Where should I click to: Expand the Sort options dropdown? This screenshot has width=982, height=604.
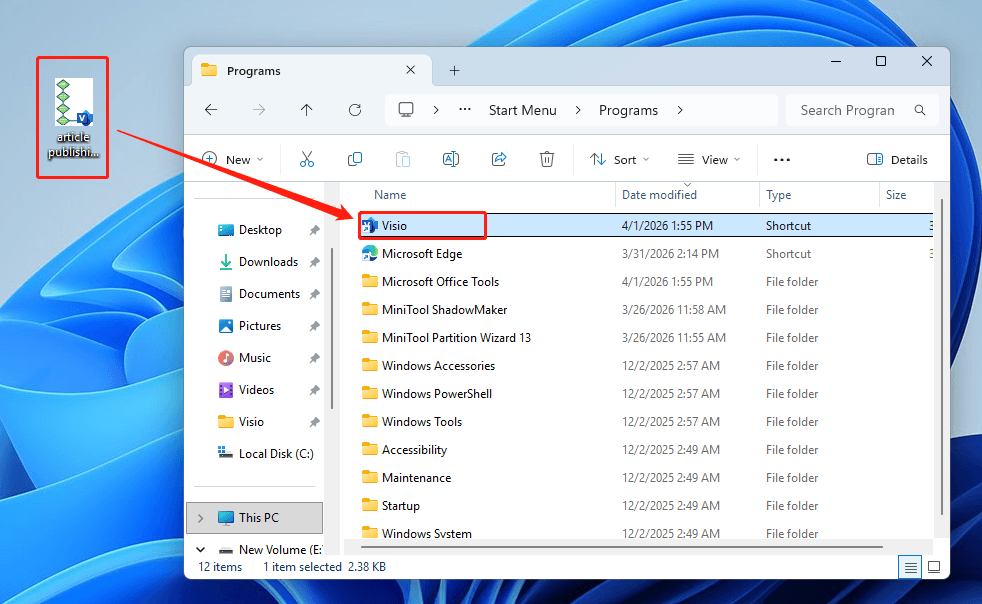click(x=620, y=159)
